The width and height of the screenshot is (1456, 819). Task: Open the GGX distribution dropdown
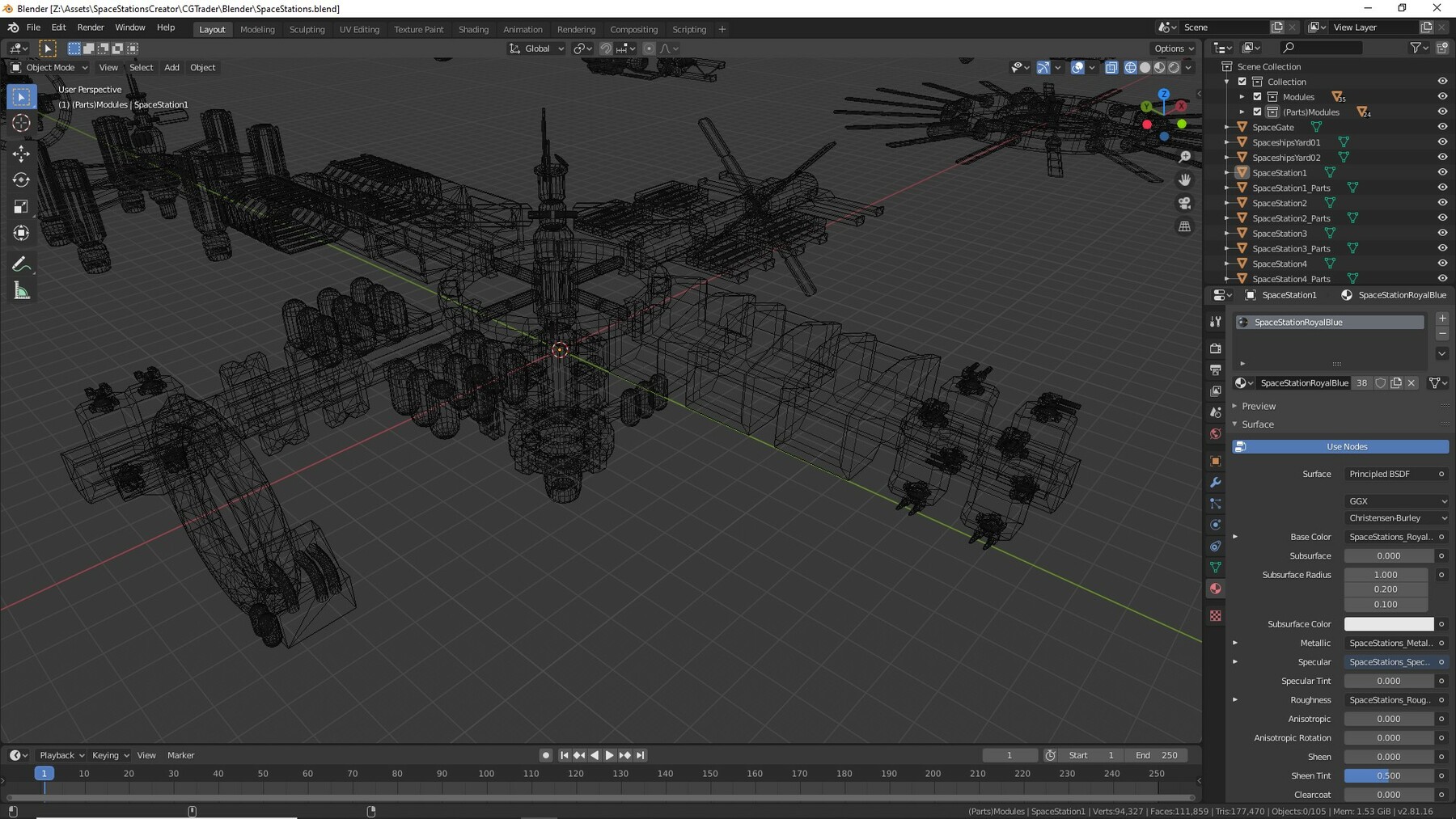tap(1396, 501)
